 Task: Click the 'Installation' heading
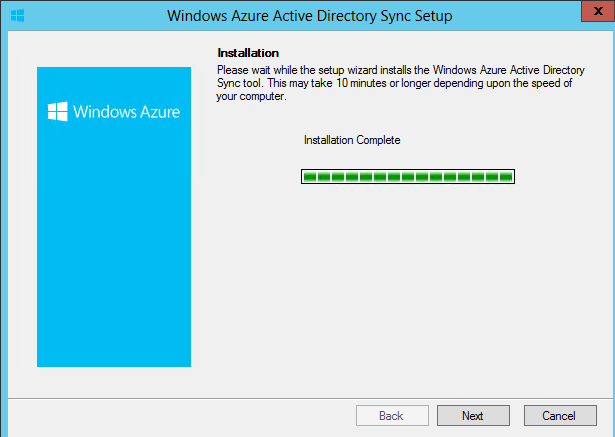point(248,53)
